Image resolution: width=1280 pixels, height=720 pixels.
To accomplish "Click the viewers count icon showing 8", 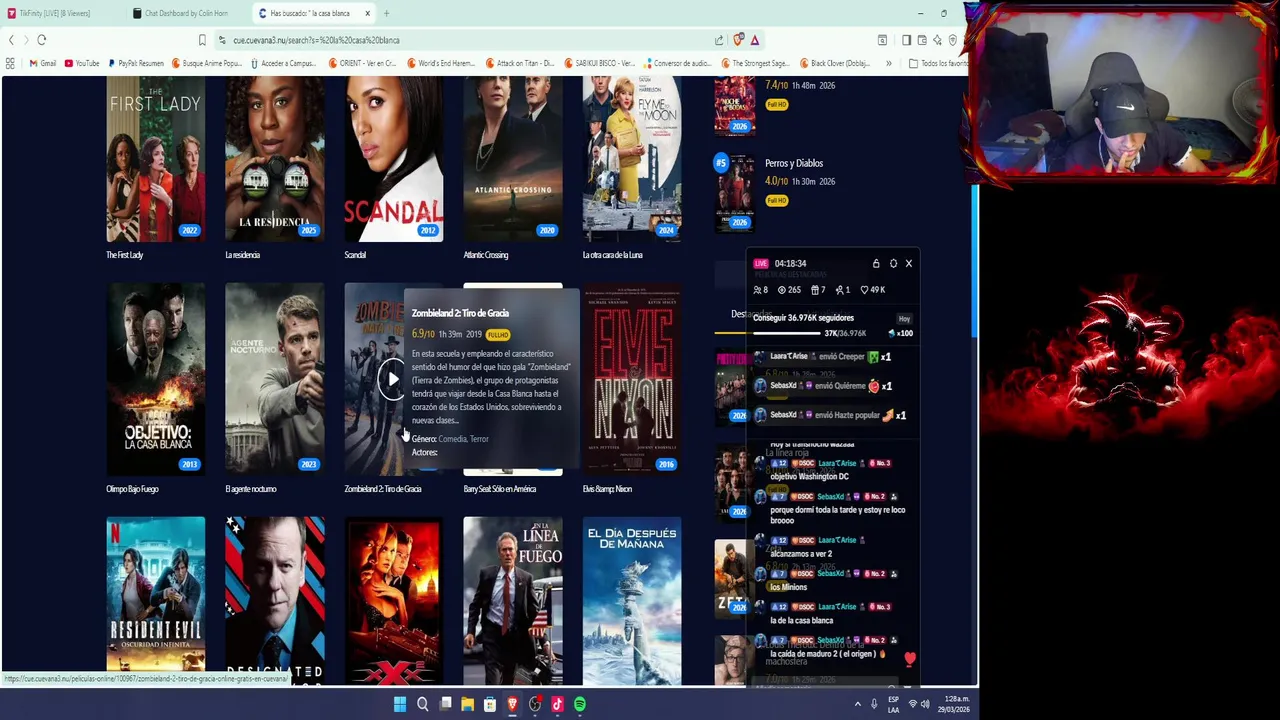I will 757,290.
